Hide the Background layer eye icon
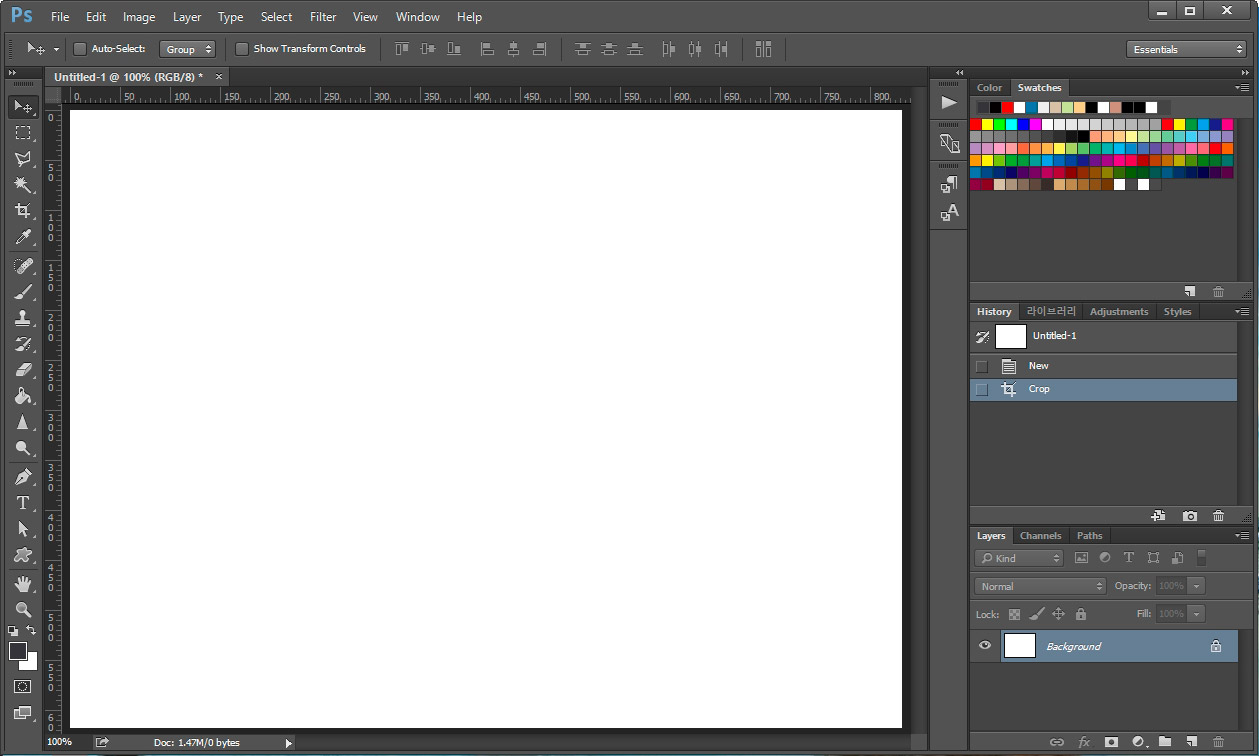Viewport: 1259px width, 756px height. pyautogui.click(x=985, y=646)
